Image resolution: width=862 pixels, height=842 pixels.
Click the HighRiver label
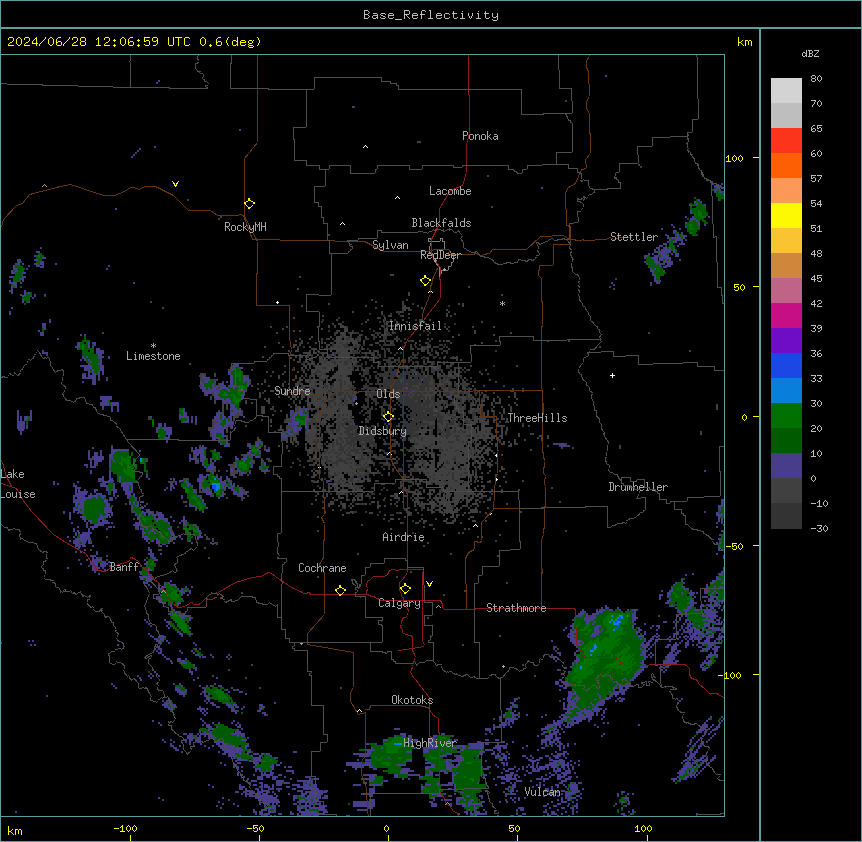[x=430, y=743]
